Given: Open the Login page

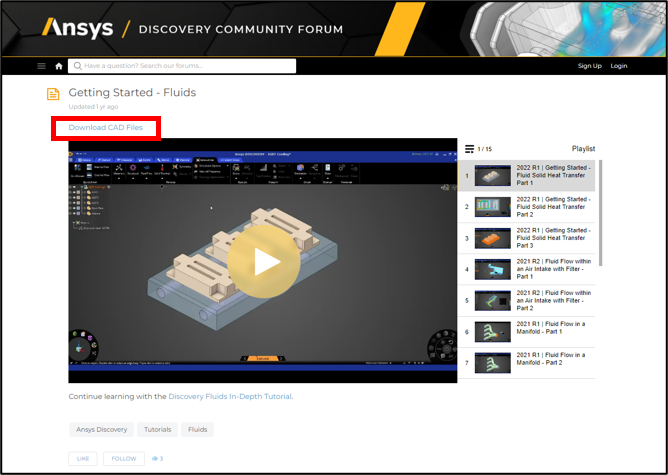Looking at the screenshot, I should click(x=619, y=66).
